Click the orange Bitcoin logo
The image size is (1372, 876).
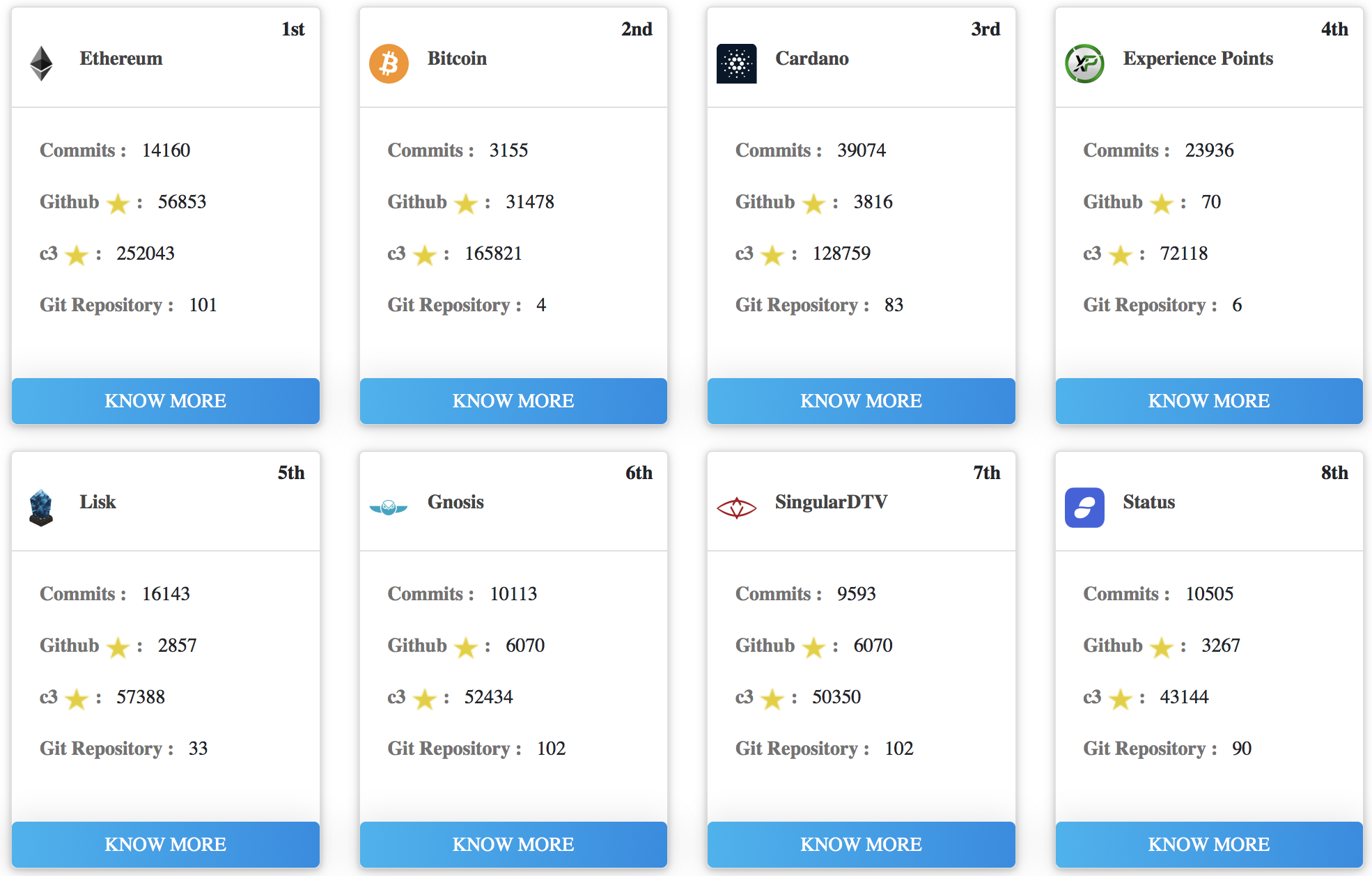point(389,63)
